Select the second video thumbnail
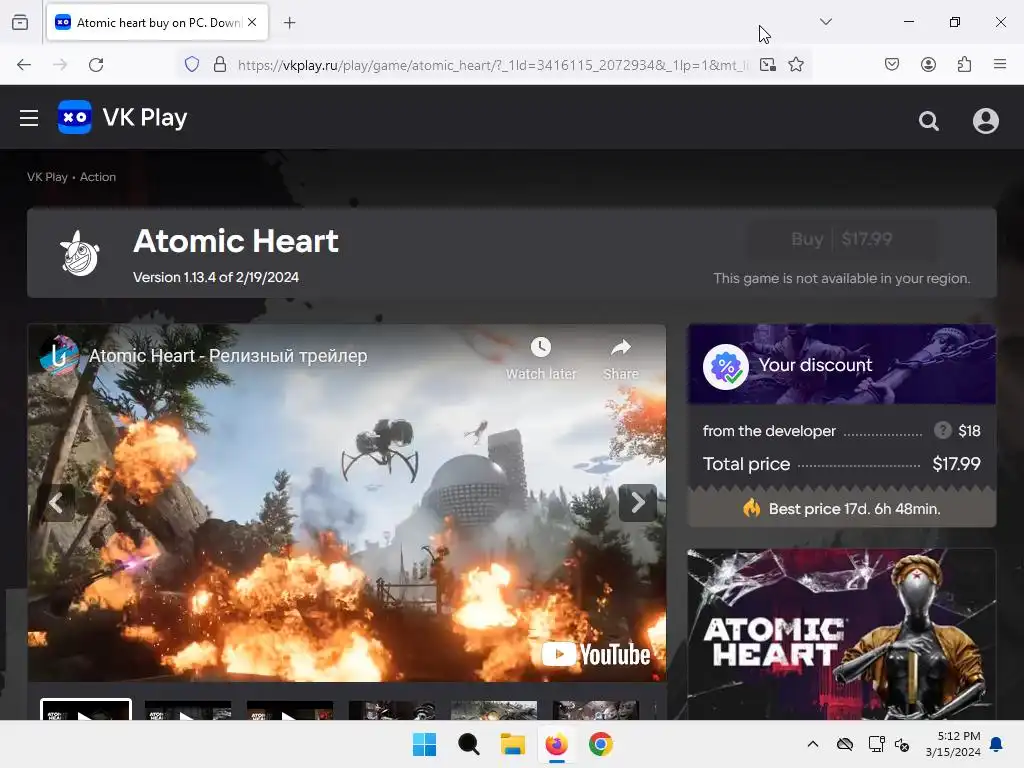1024x768 pixels. (x=188, y=711)
